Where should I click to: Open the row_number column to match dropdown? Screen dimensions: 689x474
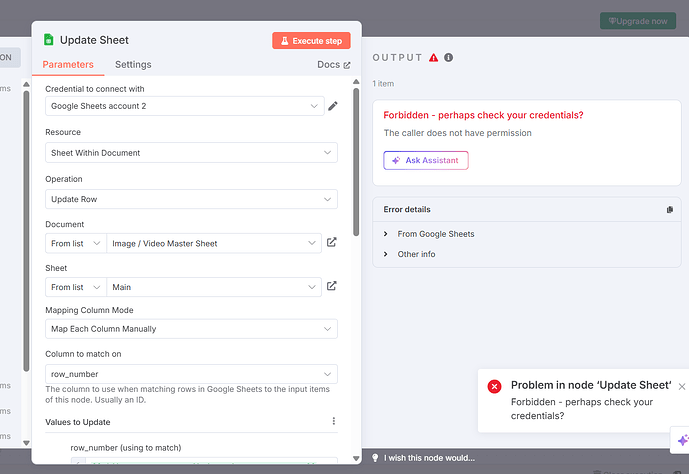[x=191, y=374]
